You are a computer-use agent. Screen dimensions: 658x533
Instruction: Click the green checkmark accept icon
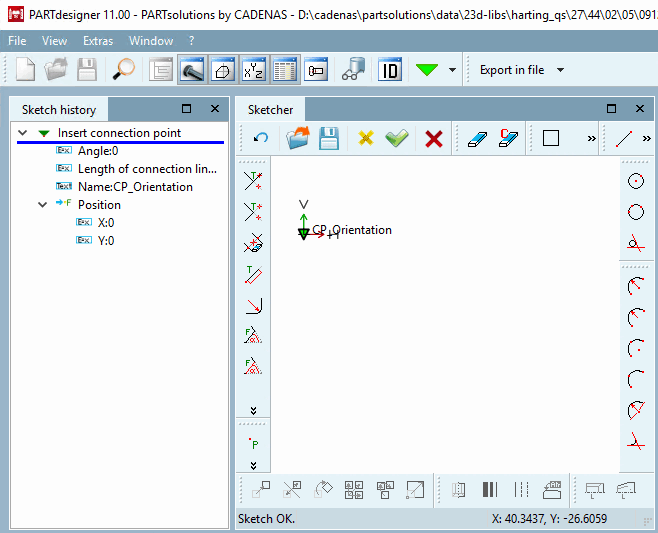397,138
